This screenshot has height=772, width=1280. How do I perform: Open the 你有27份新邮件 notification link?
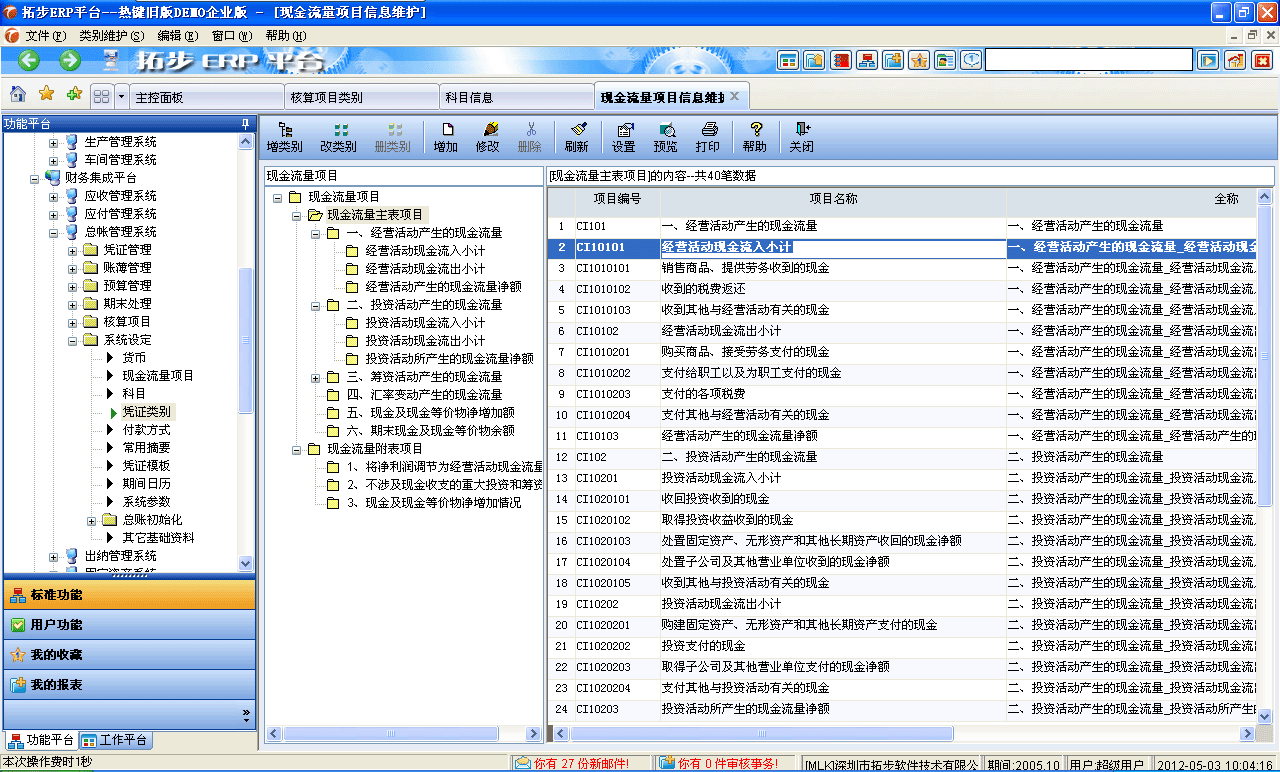coord(580,761)
